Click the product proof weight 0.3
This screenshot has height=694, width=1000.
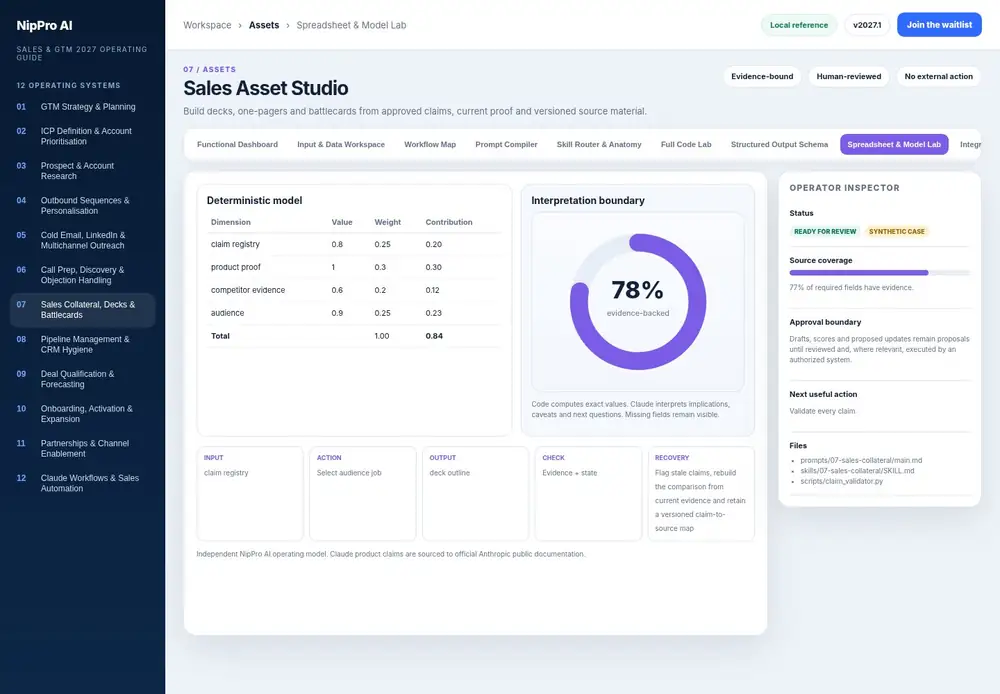click(380, 267)
